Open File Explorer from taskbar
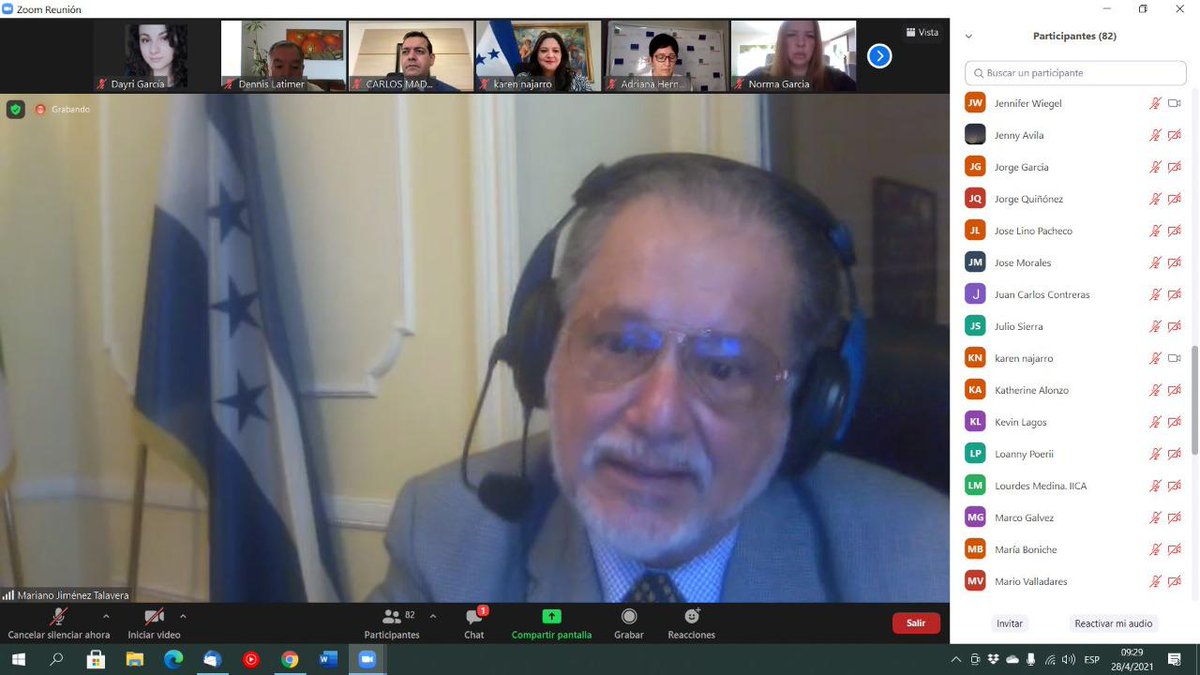The width and height of the screenshot is (1200, 675). (135, 659)
